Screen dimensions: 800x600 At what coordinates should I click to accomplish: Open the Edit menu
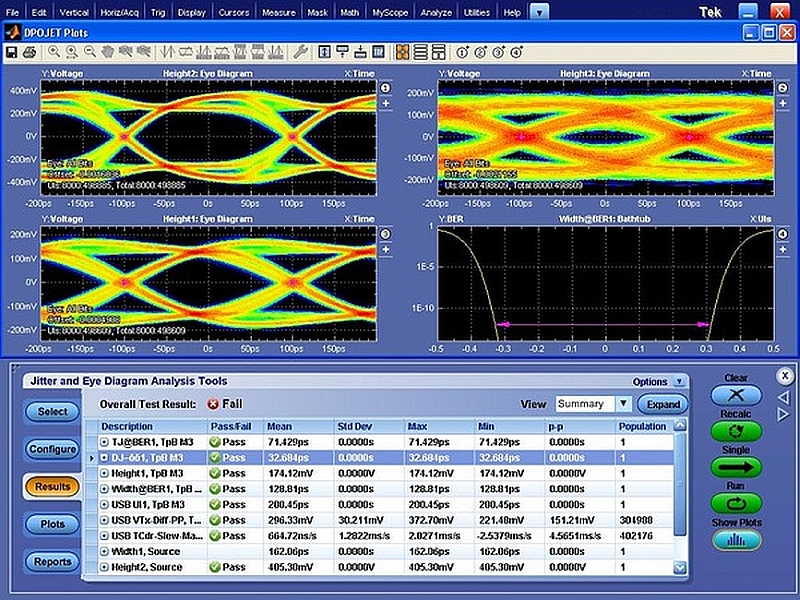(39, 12)
